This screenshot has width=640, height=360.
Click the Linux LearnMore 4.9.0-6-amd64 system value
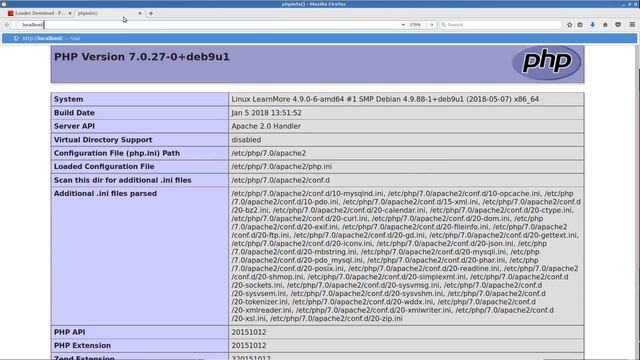[385, 99]
